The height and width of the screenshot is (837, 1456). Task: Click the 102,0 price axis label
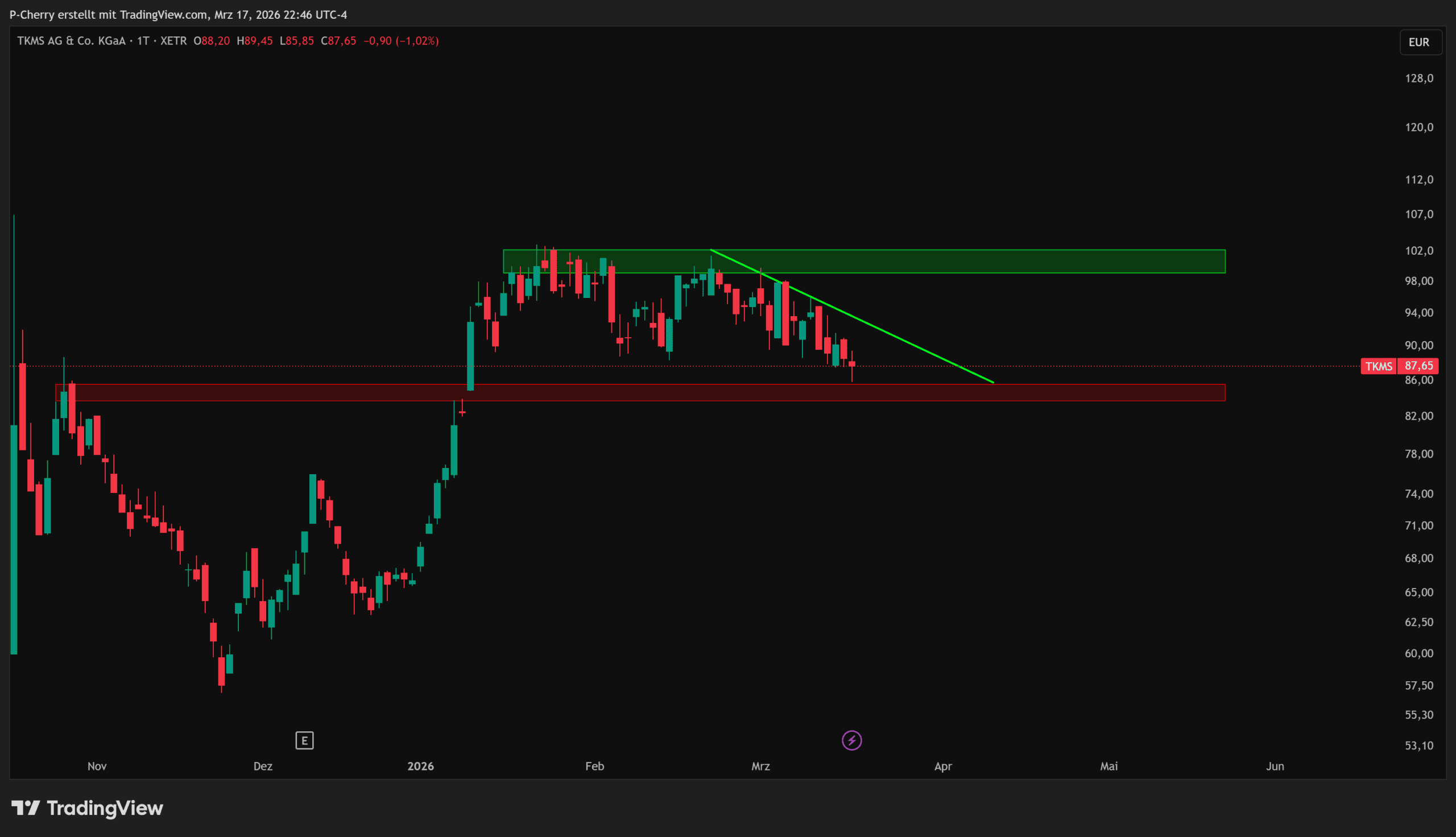pyautogui.click(x=1418, y=251)
